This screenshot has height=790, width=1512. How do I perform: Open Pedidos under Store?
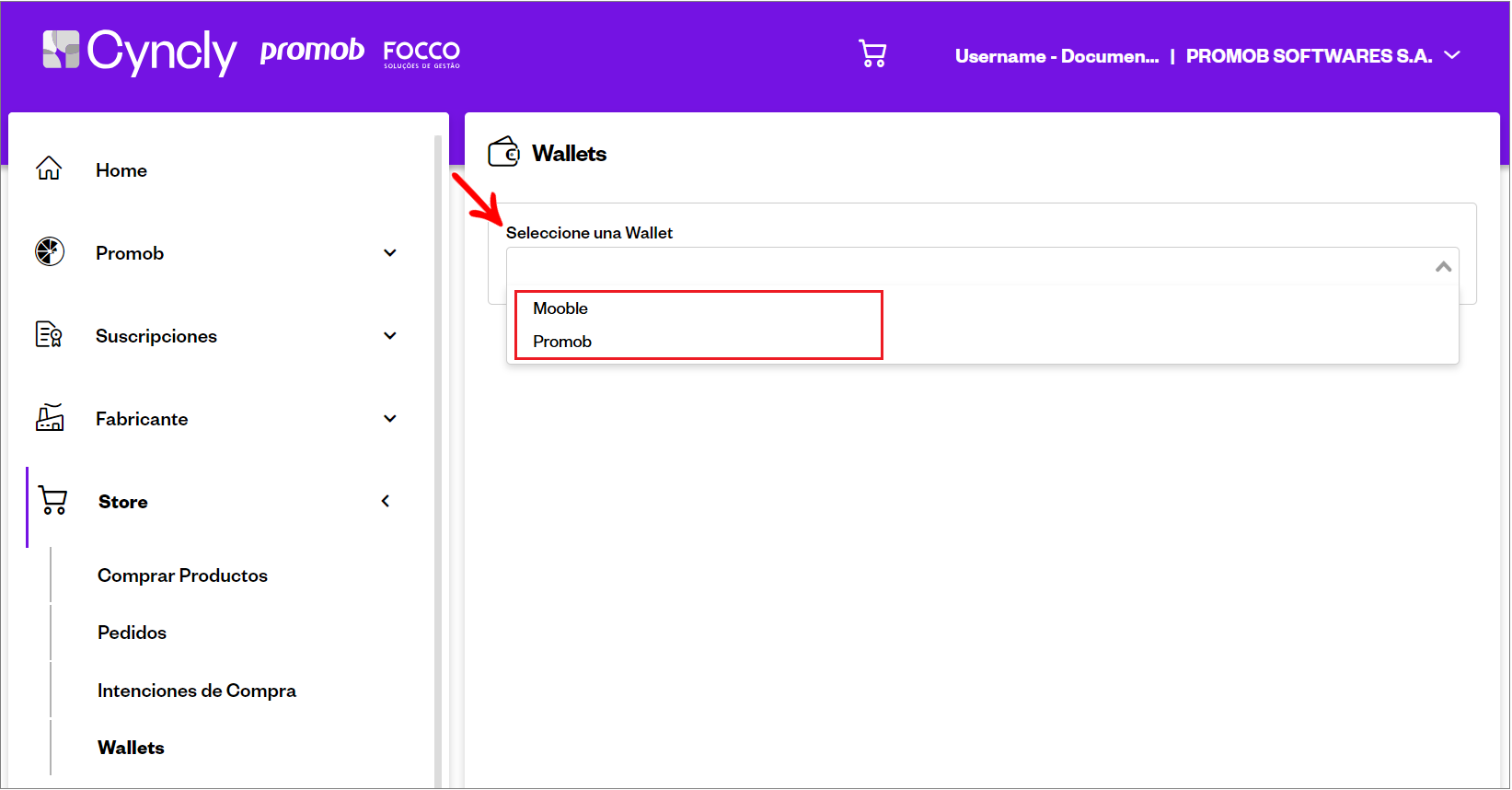(132, 633)
